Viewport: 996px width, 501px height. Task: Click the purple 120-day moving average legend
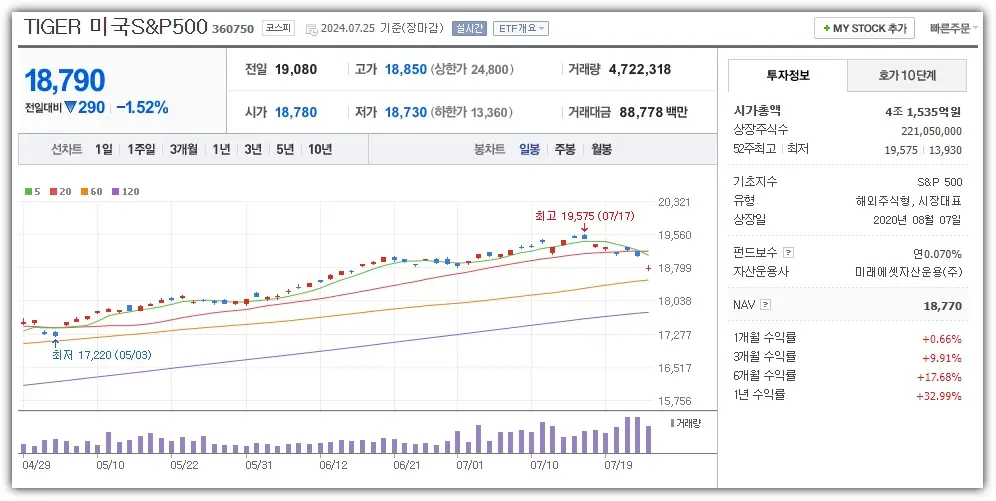click(x=125, y=191)
